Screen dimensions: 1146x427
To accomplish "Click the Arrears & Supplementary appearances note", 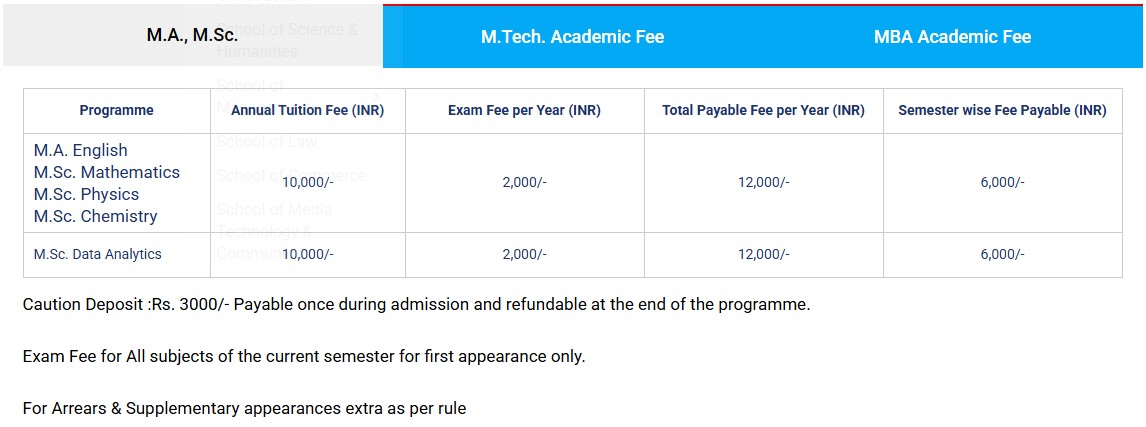I will click(244, 409).
